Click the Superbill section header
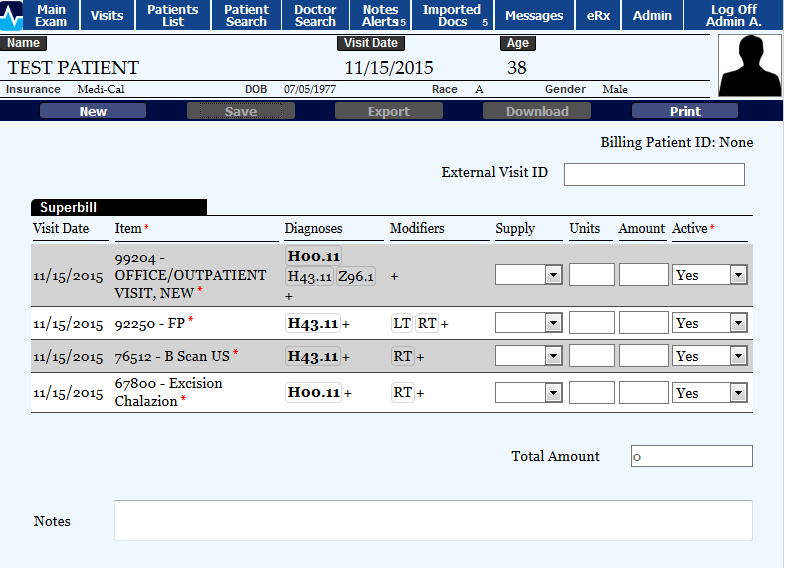This screenshot has height=568, width=785. point(119,207)
